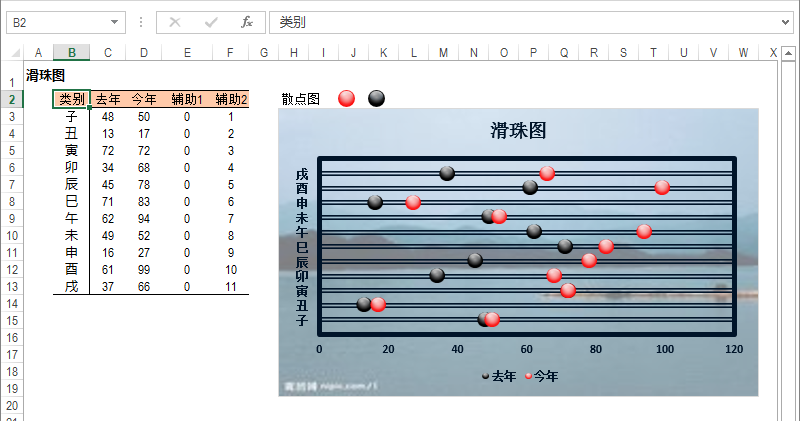Image resolution: width=800 pixels, height=421 pixels.
Task: Select the cell containing 子
Action: click(x=71, y=116)
